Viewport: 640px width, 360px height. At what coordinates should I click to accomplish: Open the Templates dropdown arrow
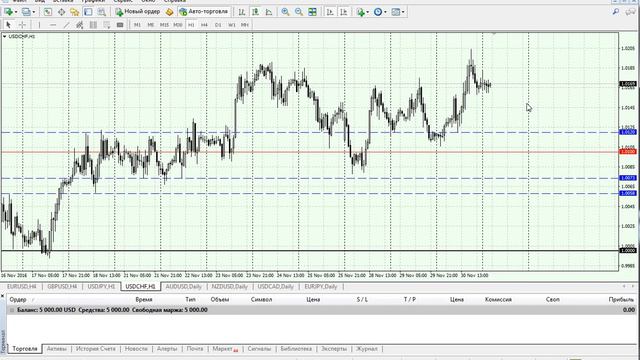click(403, 12)
